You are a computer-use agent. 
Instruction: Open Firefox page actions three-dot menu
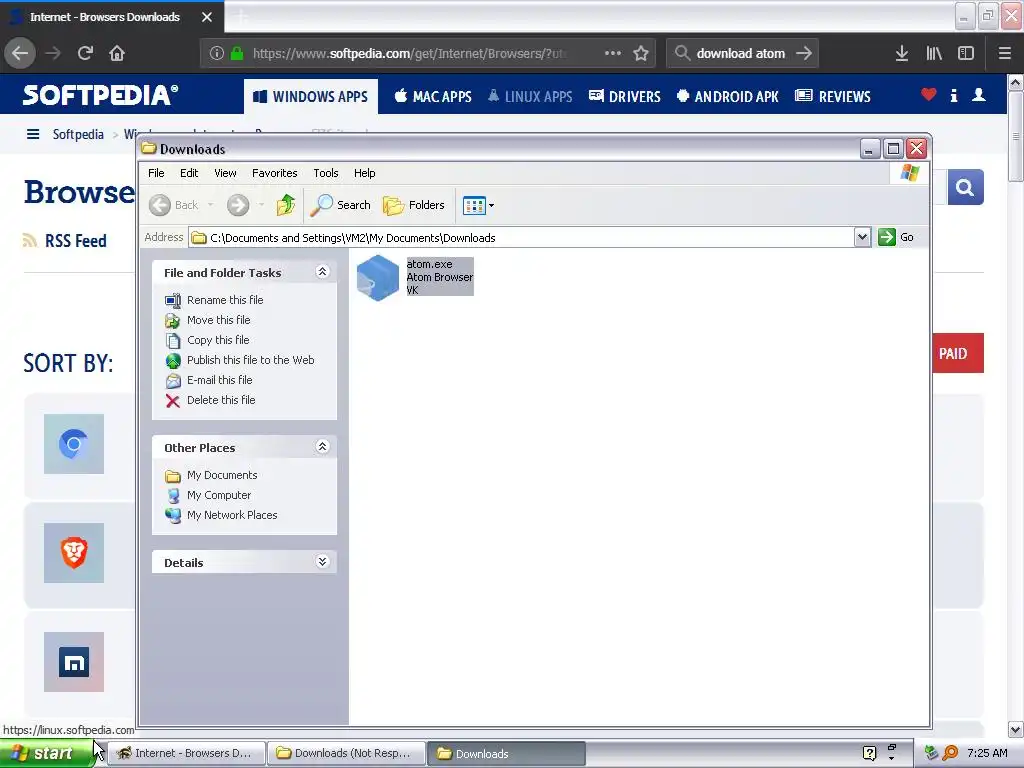point(613,53)
